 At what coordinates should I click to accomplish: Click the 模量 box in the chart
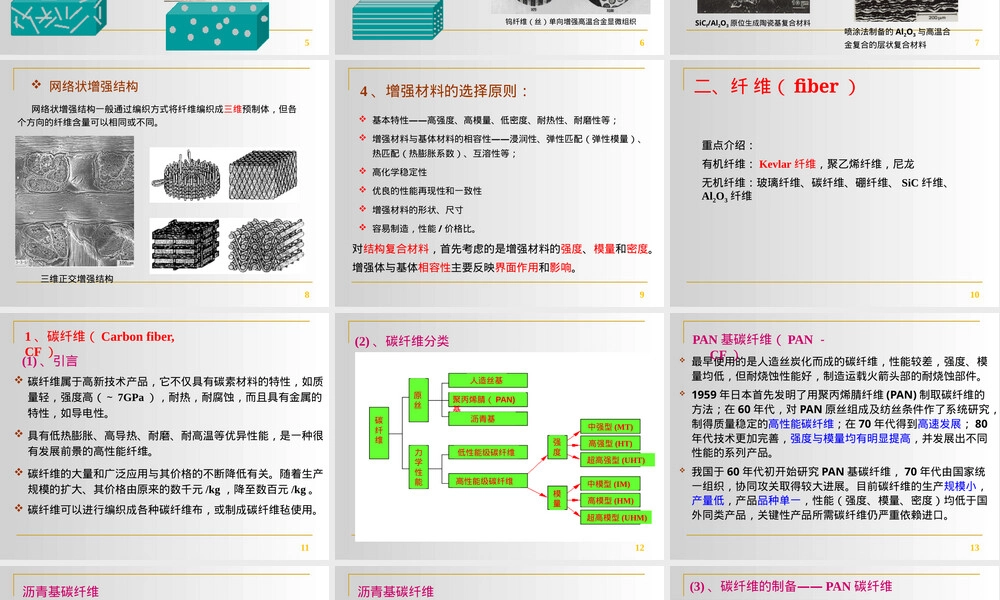tap(557, 498)
